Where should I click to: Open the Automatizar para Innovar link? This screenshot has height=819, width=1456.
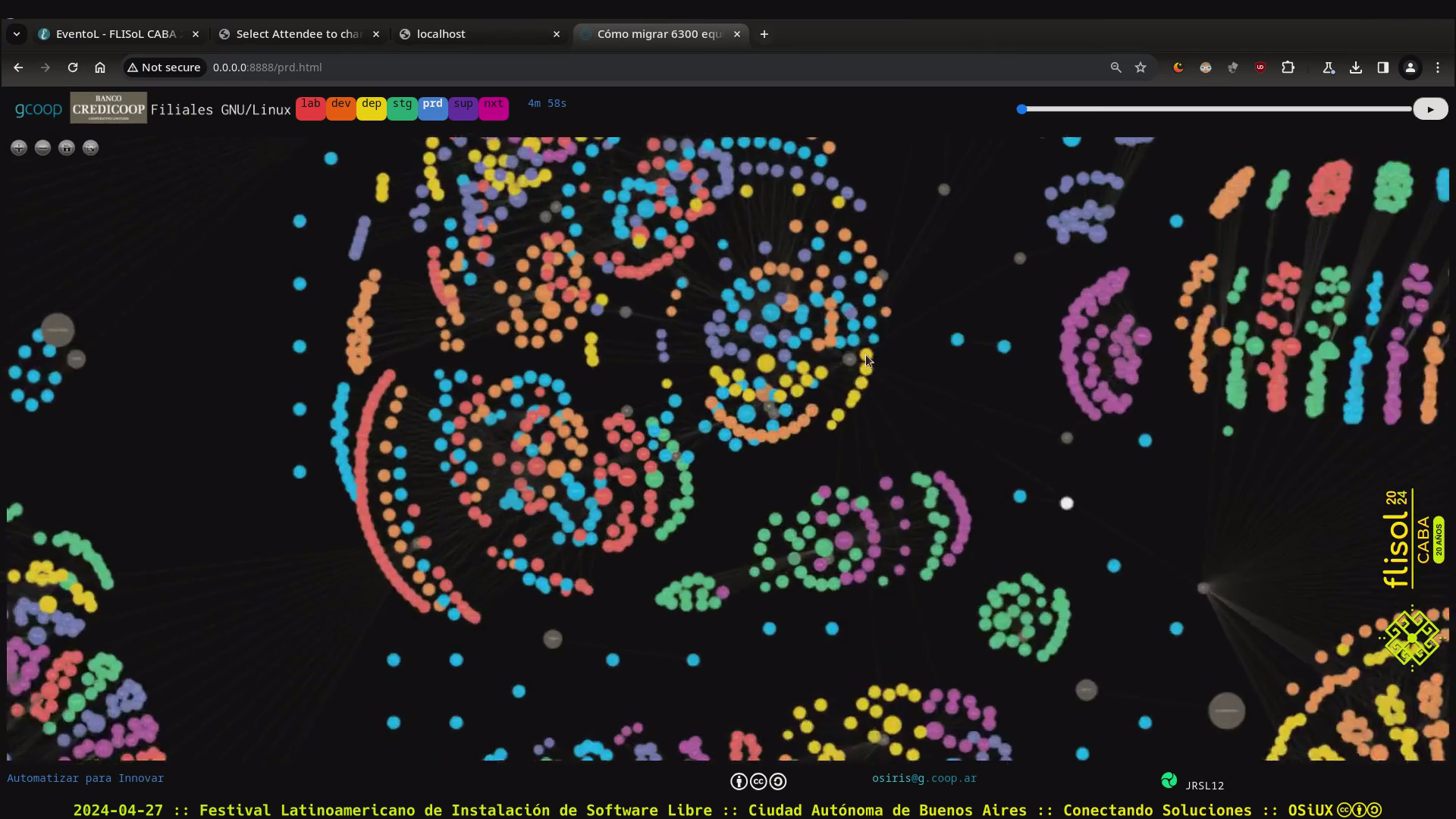[x=86, y=778]
